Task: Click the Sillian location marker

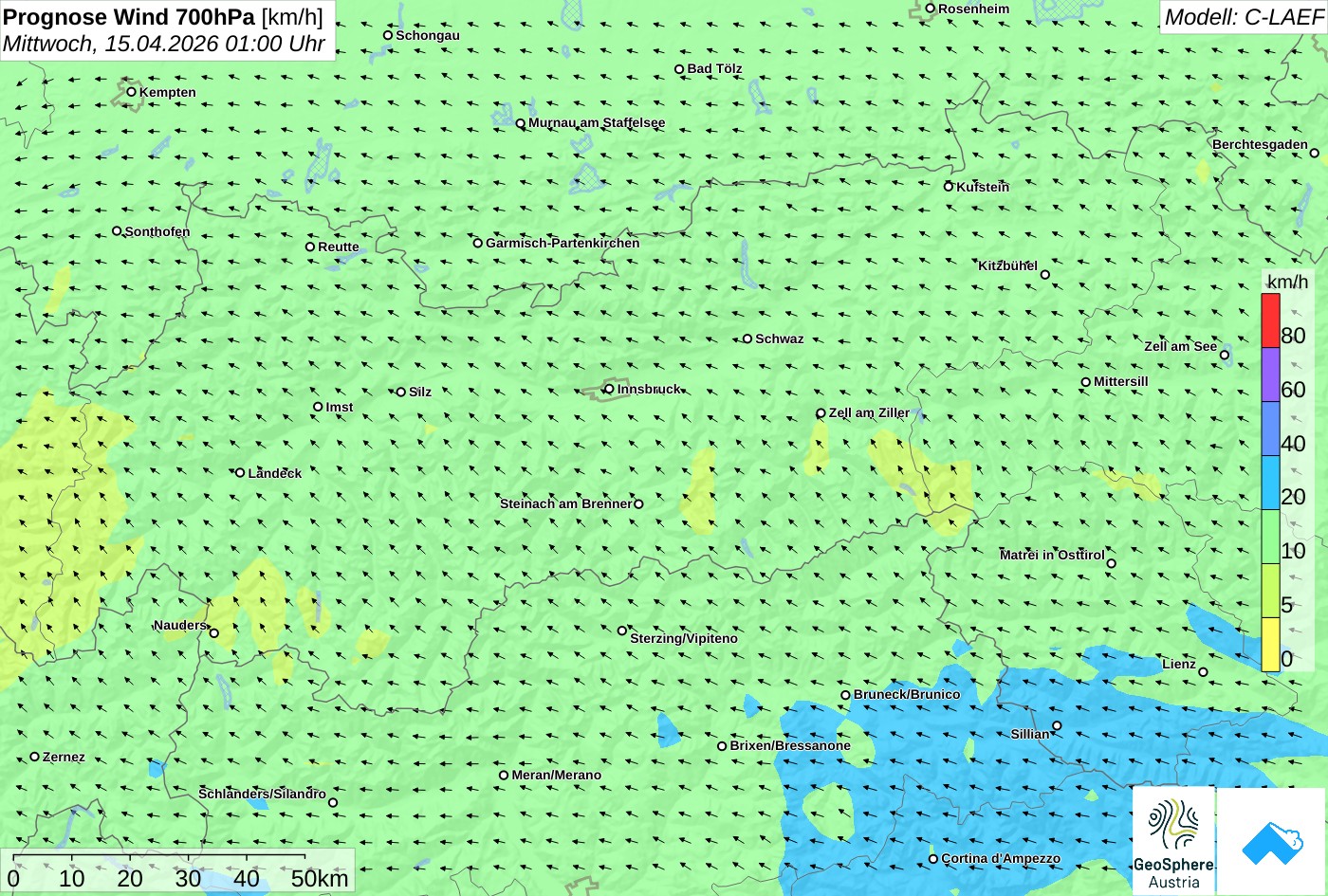Action: tap(1057, 726)
